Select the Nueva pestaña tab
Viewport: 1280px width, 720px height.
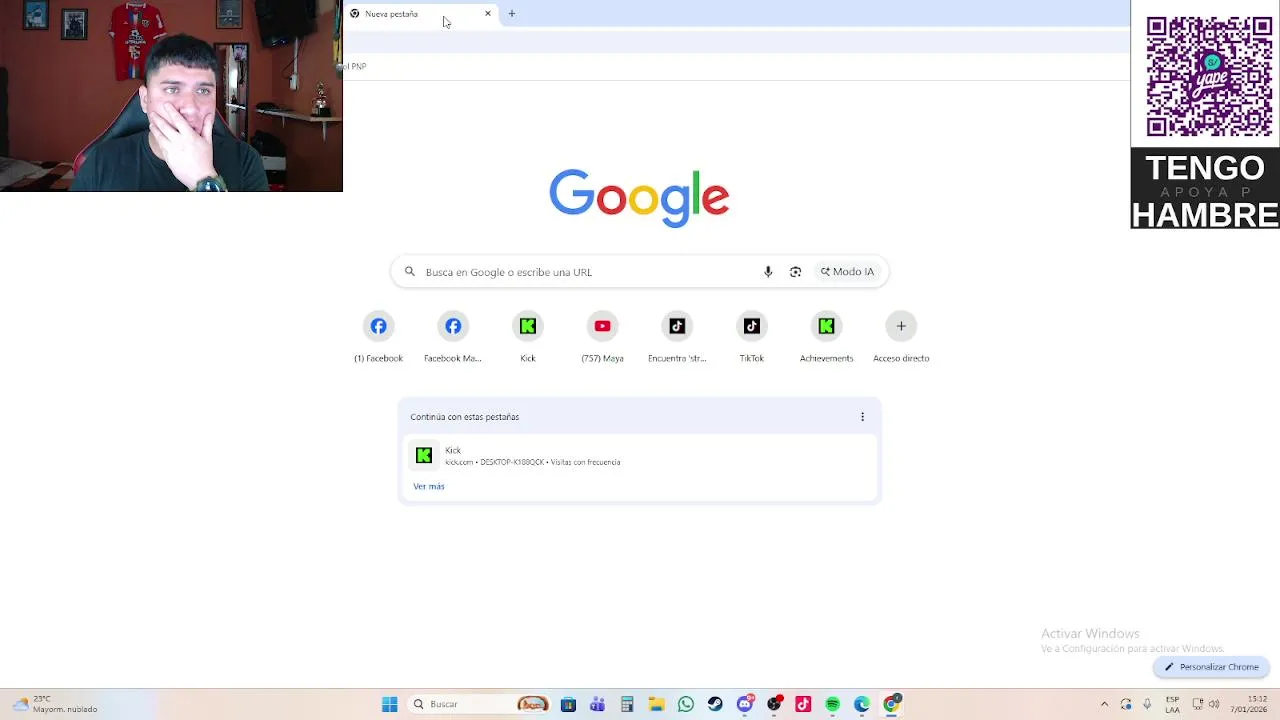pos(420,14)
